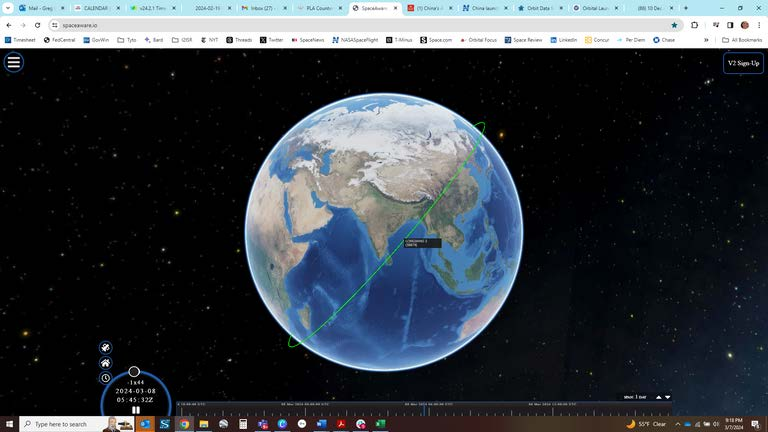
Task: Open the NASASpaceFlight bookmark
Action: [x=355, y=40]
